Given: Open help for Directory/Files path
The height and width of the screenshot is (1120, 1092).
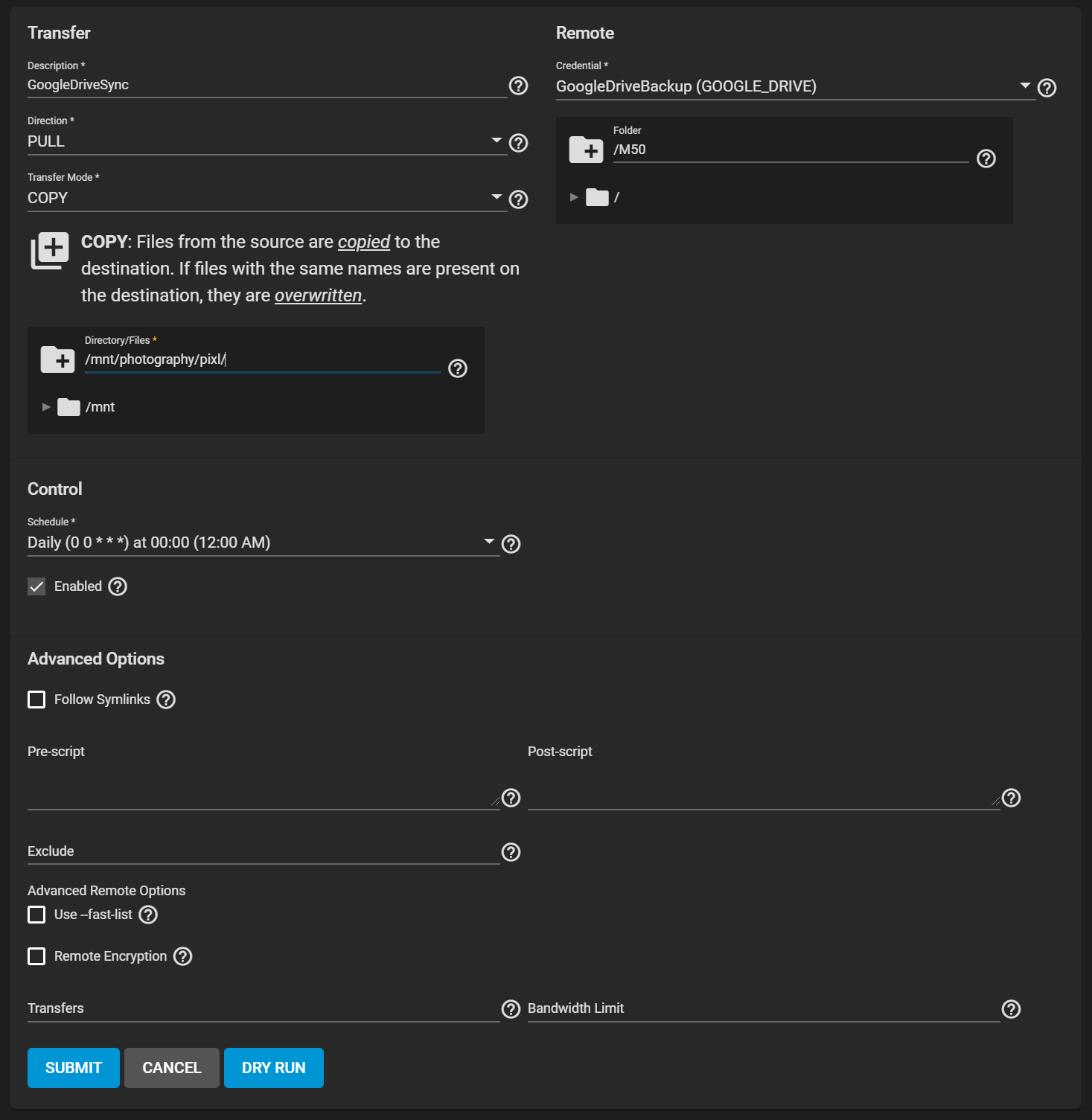Looking at the screenshot, I should (x=458, y=368).
